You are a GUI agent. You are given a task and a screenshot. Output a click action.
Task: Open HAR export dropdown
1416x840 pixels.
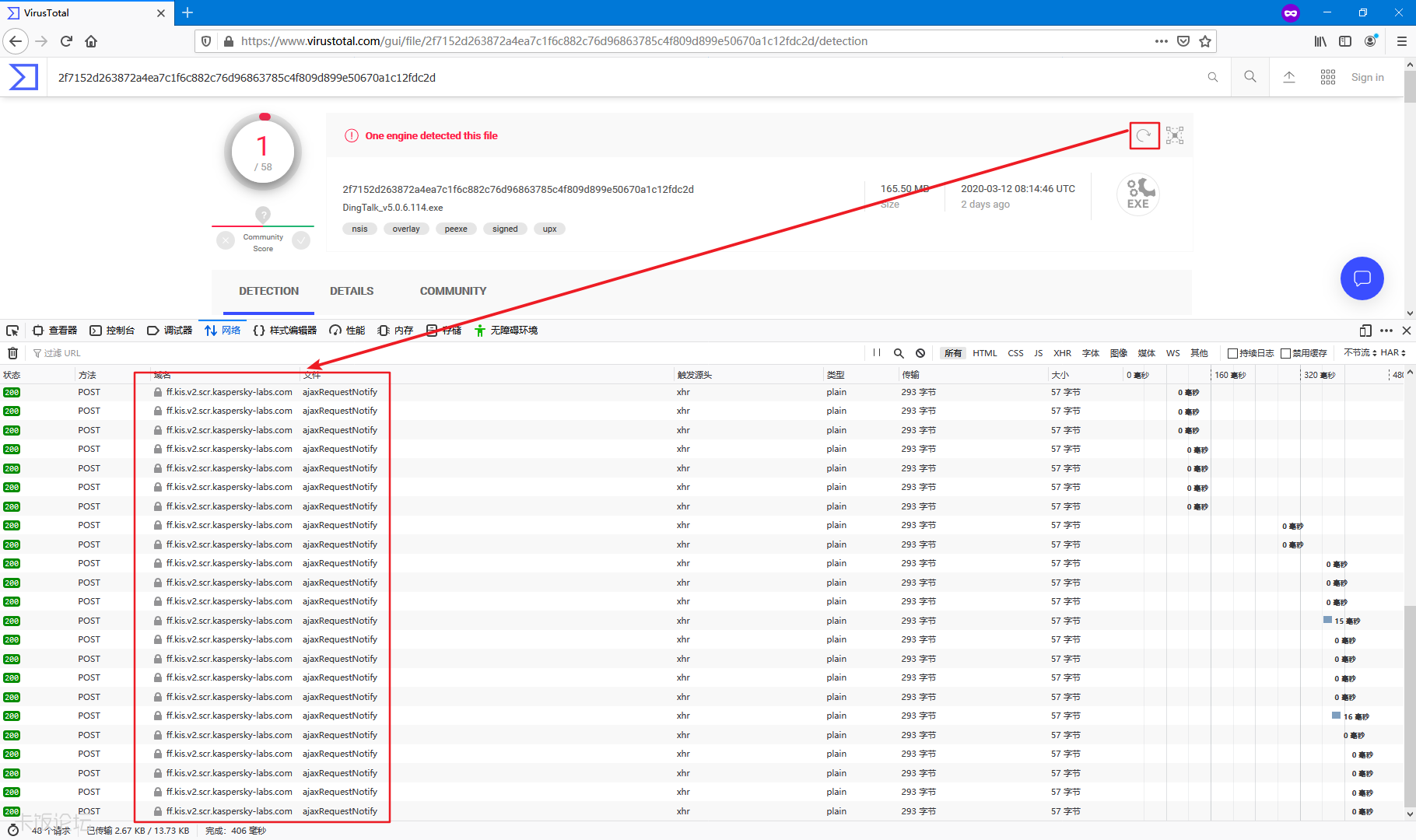point(1393,353)
